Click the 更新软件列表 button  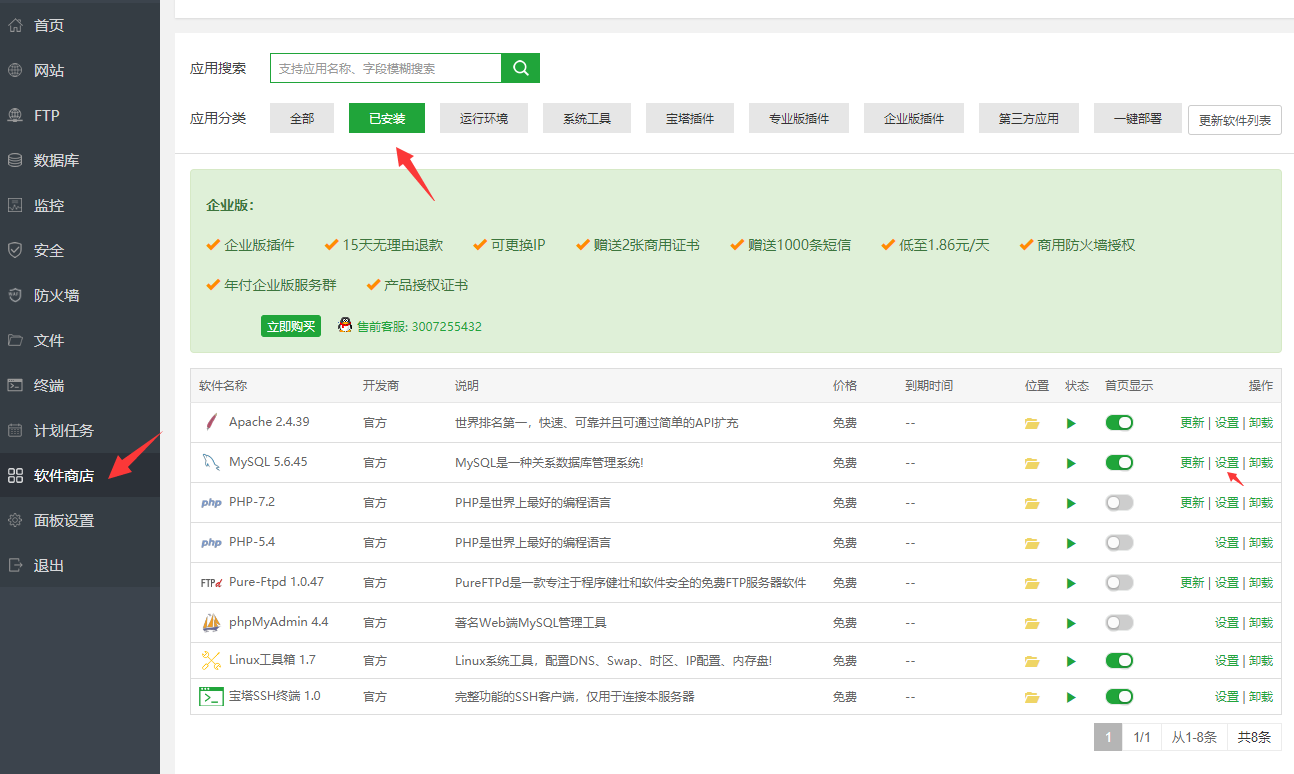(1235, 120)
